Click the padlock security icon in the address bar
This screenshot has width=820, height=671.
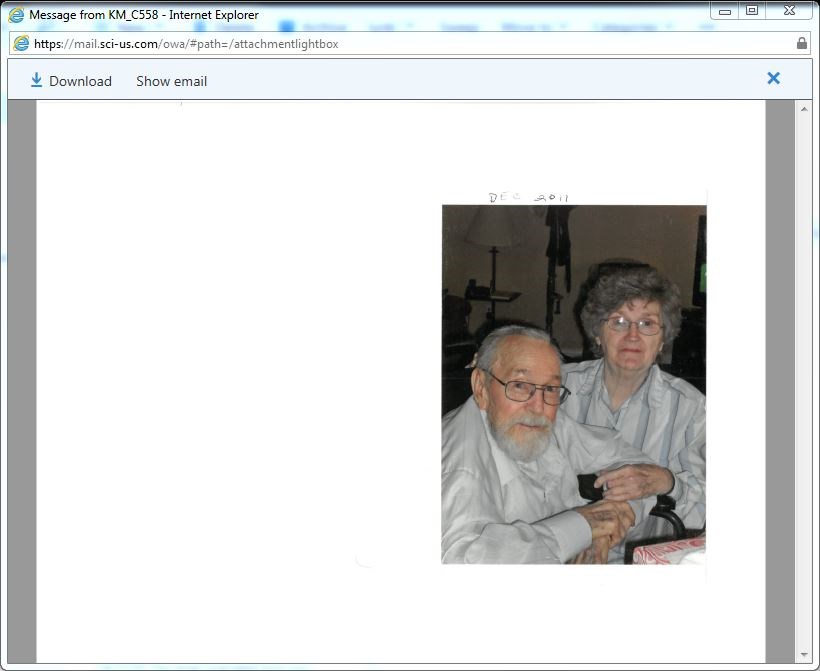pos(802,43)
